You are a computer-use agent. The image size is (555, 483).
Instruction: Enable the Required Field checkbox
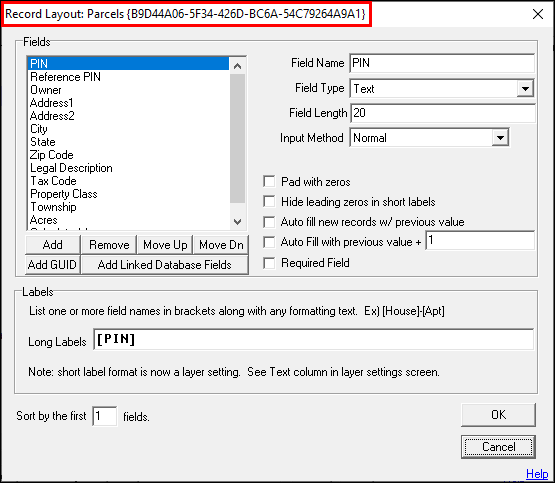click(269, 263)
